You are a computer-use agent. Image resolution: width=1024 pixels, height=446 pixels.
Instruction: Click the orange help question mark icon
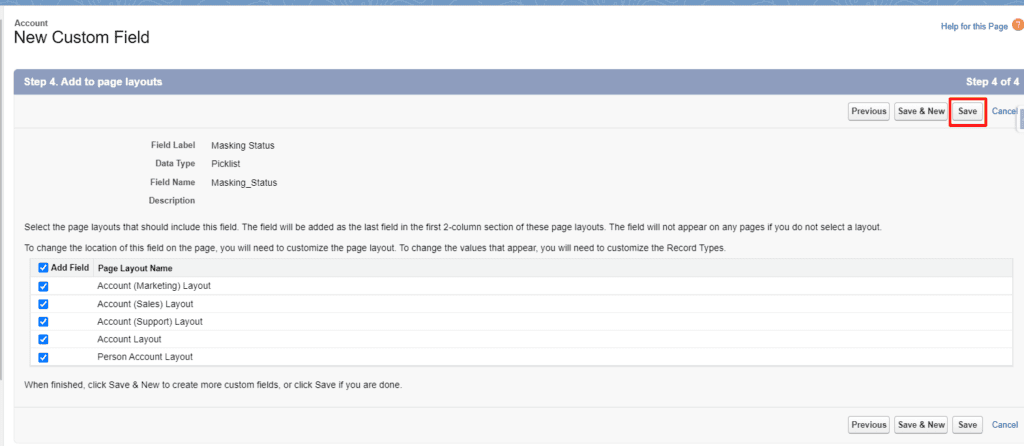click(x=1017, y=25)
